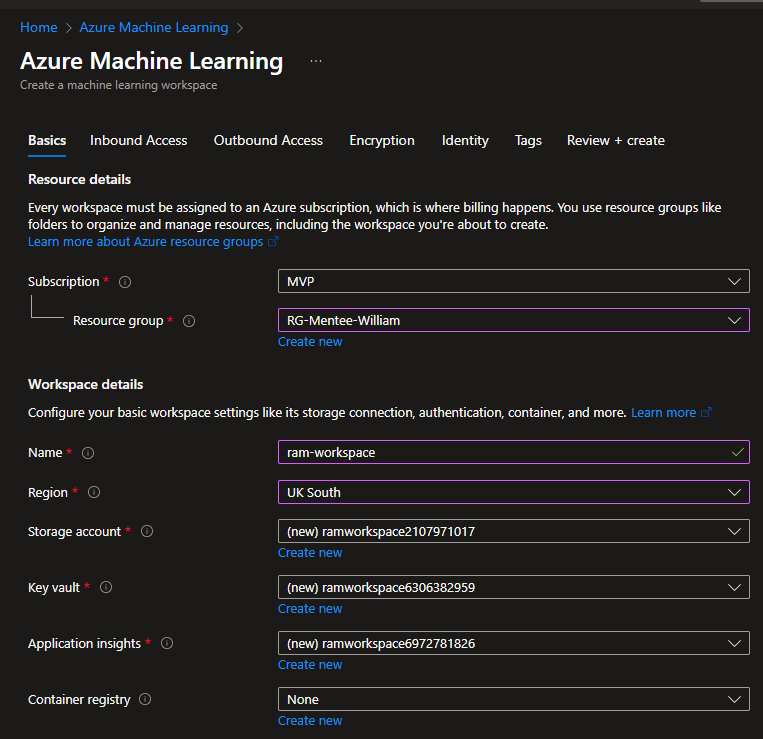Viewport: 763px width, 739px height.
Task: Click info icon beside Container registry
Action: coord(145,700)
